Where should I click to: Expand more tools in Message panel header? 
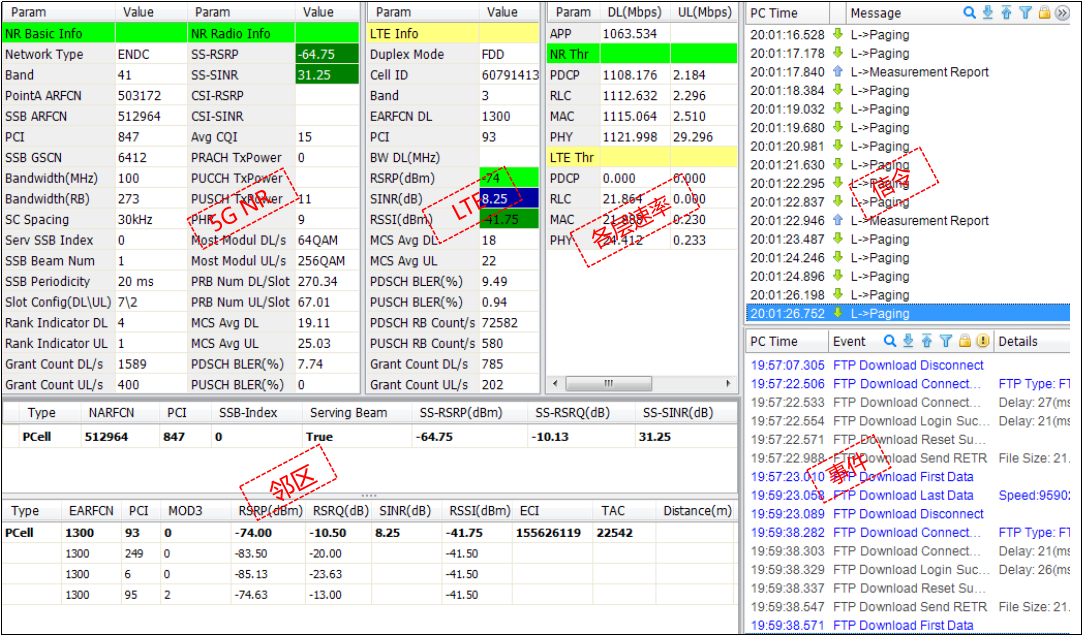[1062, 12]
